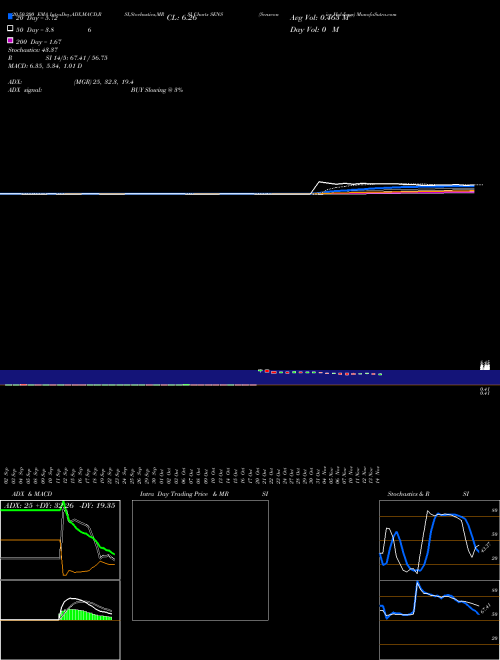Click the 'ADX: 25 +DY: 32.26 -DY: 19.35' readout
500x660 pixels.
coord(60,505)
